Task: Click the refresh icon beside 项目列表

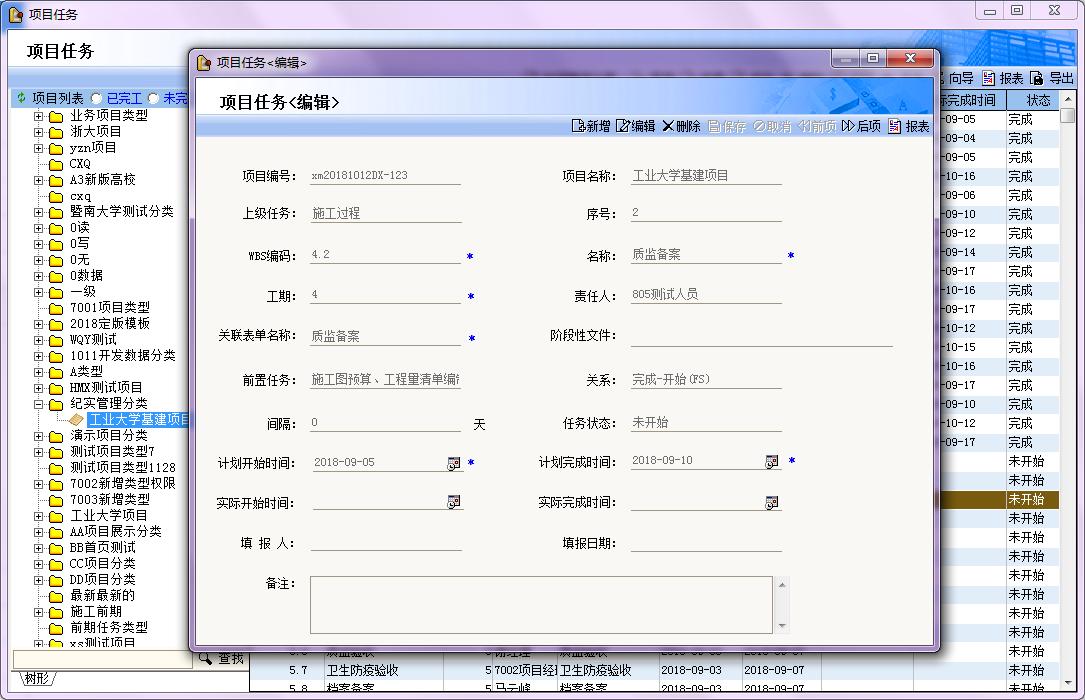Action: coord(20,98)
